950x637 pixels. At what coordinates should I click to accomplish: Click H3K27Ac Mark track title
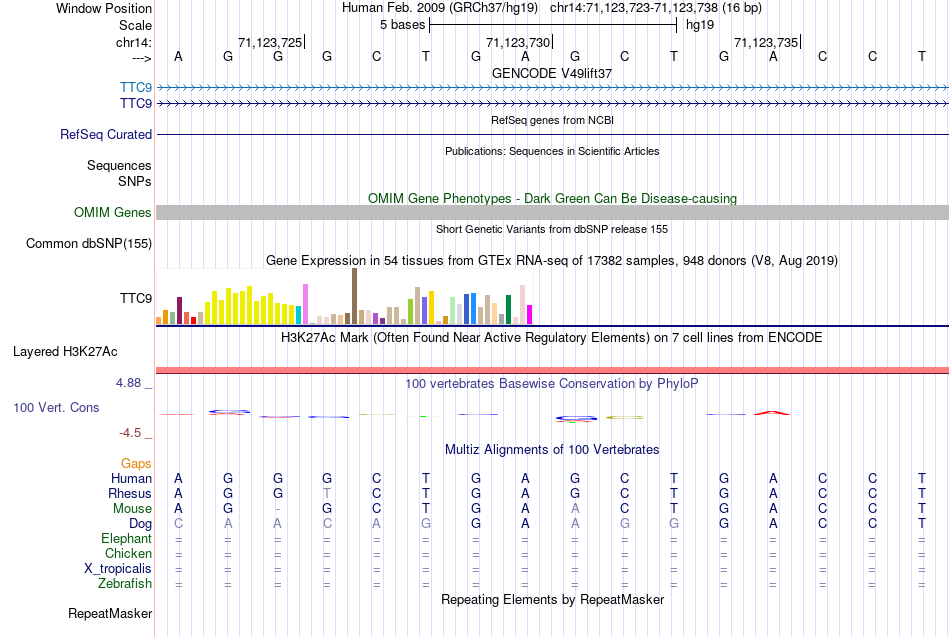pyautogui.click(x=552, y=338)
